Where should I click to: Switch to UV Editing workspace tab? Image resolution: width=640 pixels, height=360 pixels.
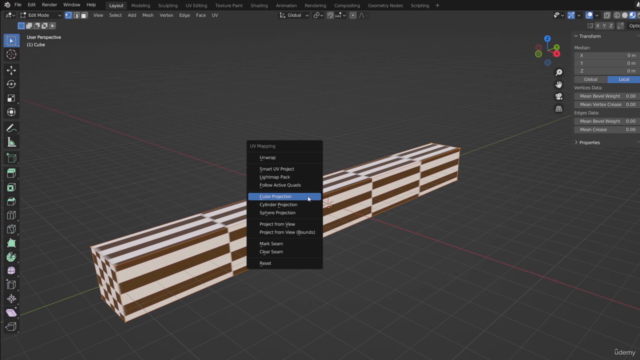click(196, 6)
